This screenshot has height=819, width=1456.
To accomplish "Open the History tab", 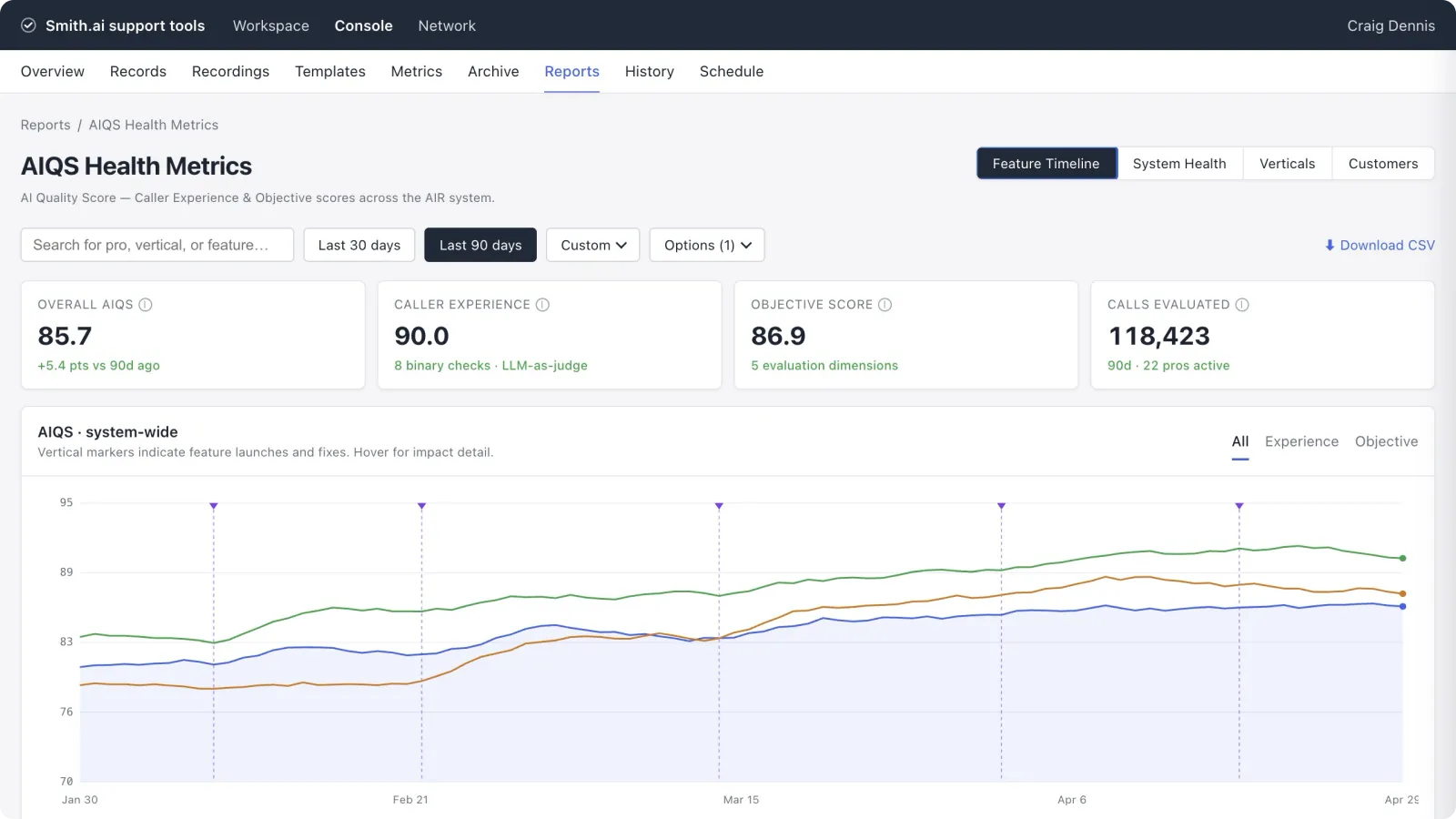I will pos(650,71).
